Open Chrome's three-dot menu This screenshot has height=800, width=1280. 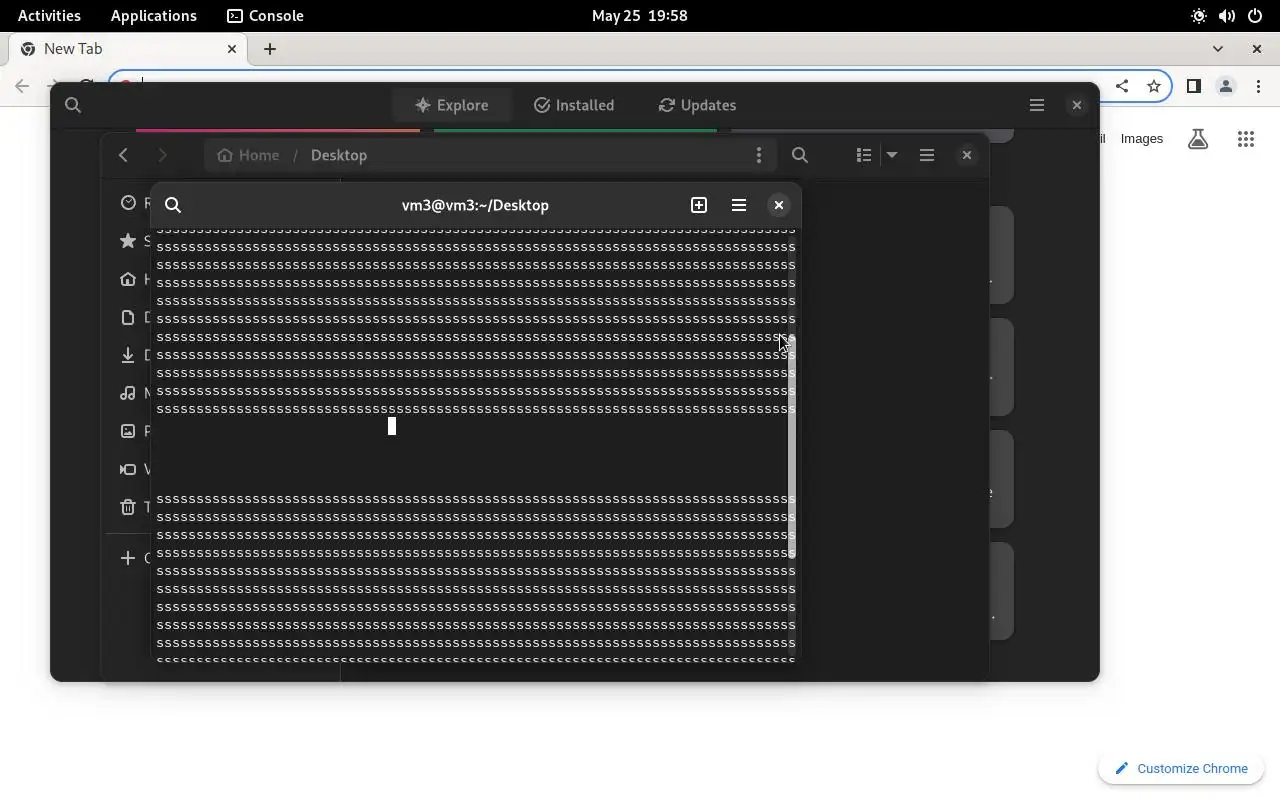[1259, 86]
